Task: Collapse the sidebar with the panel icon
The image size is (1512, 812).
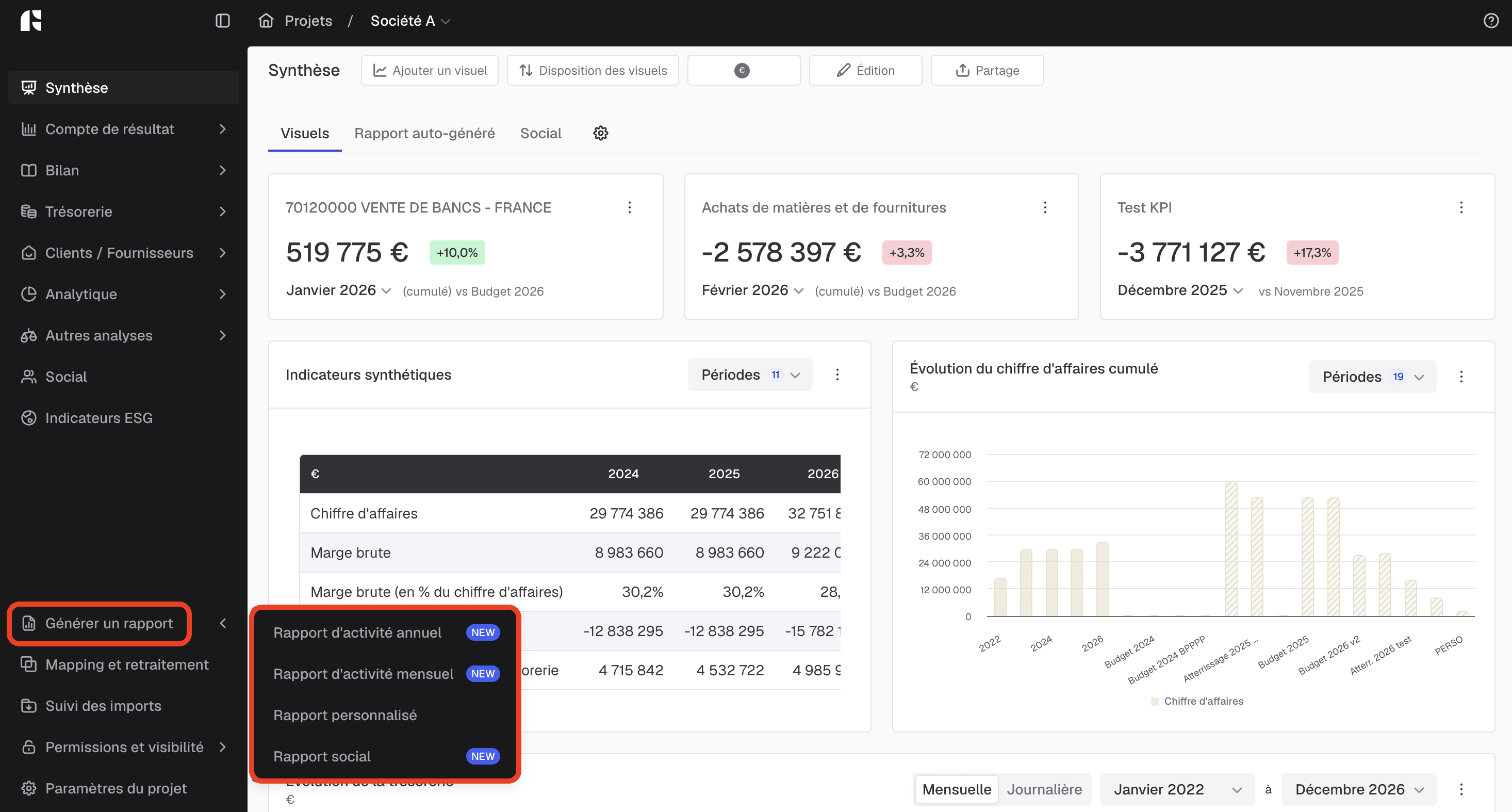Action: tap(222, 21)
